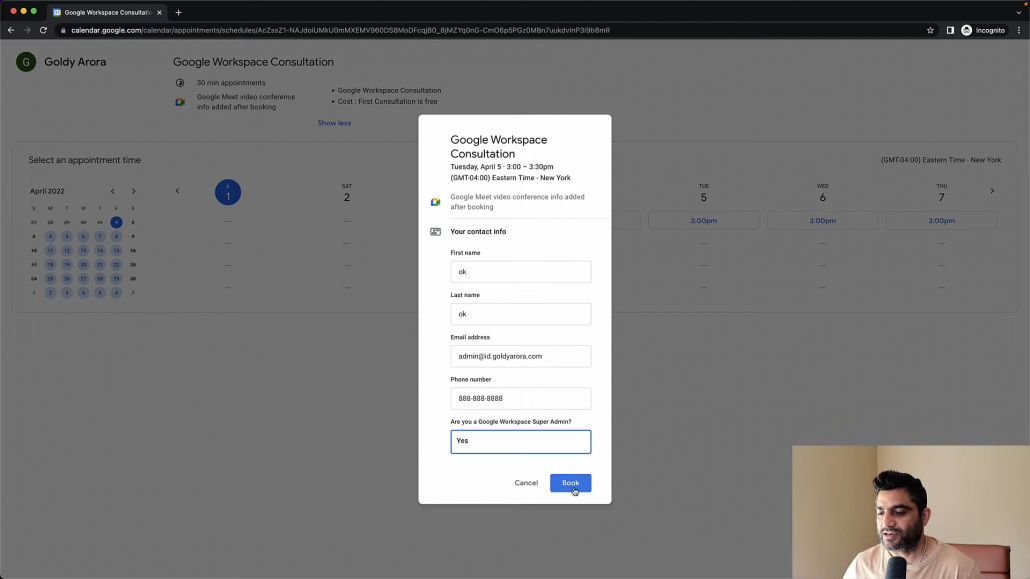Close the Google Workspace Consultation tab
1030x579 pixels.
click(159, 12)
